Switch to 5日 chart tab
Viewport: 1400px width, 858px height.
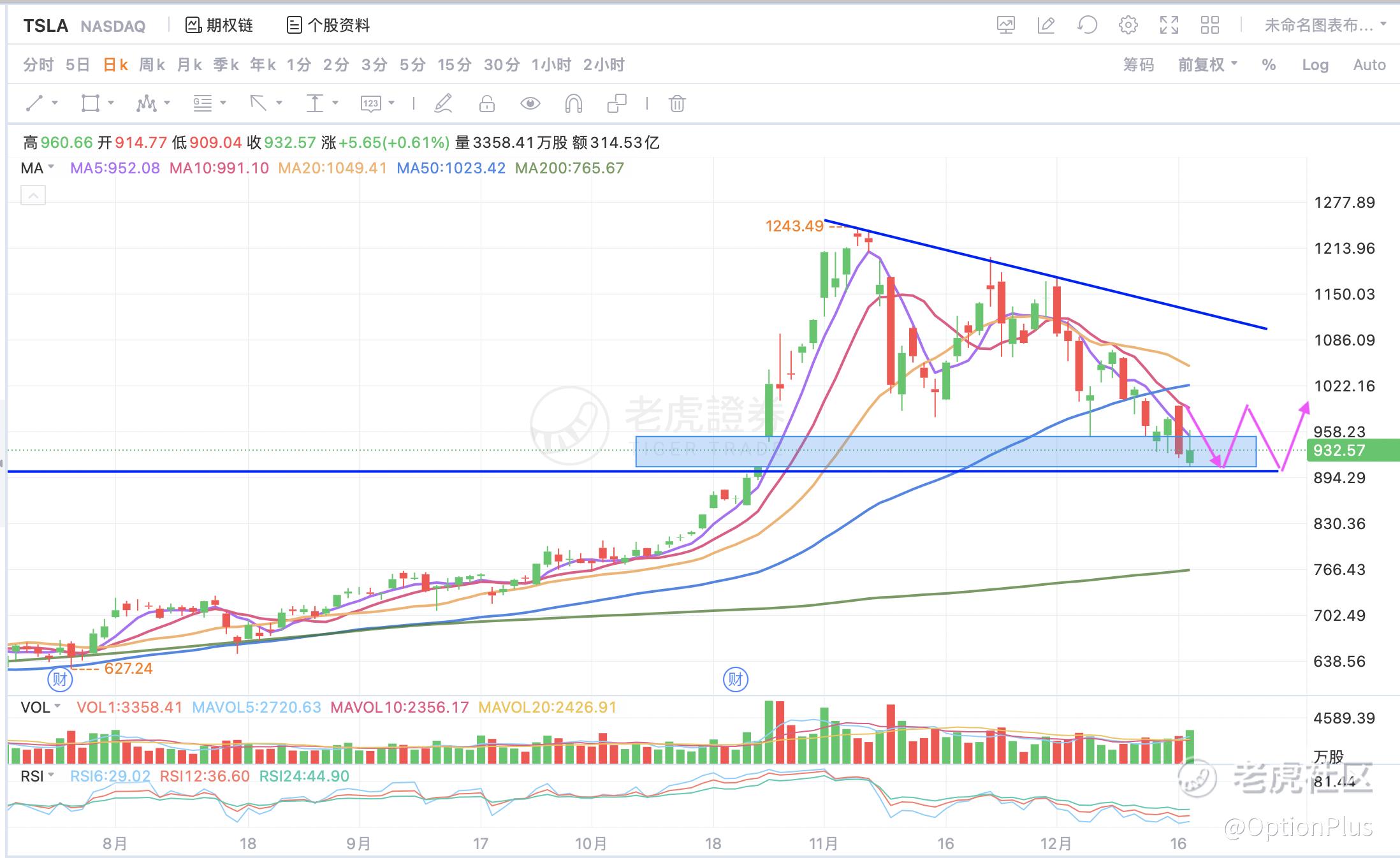click(78, 64)
